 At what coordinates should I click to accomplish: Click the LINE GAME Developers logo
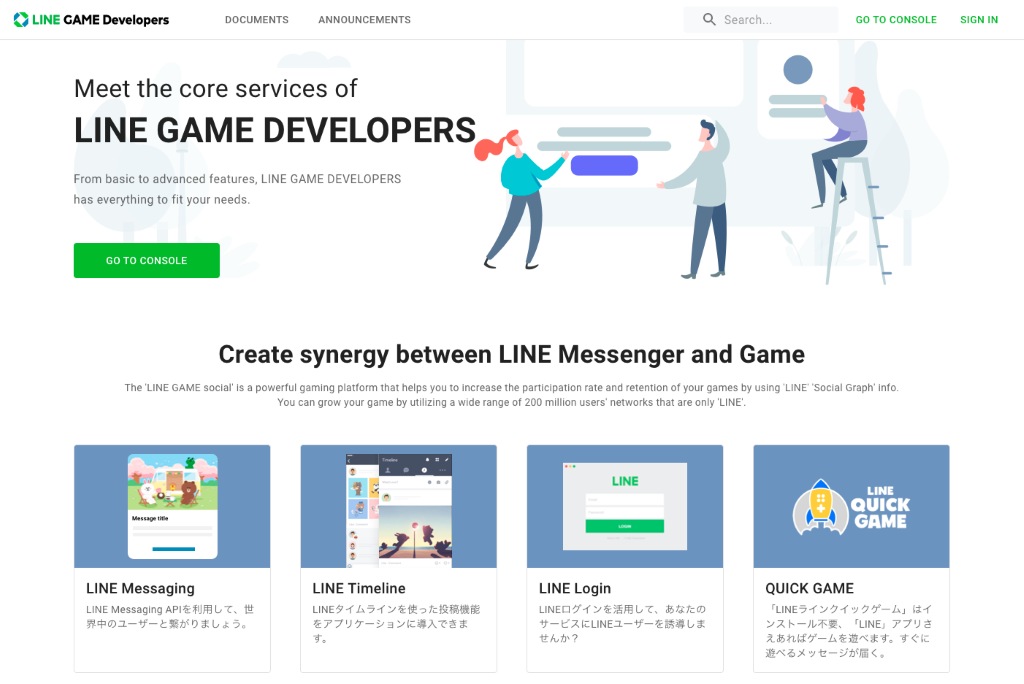[91, 20]
